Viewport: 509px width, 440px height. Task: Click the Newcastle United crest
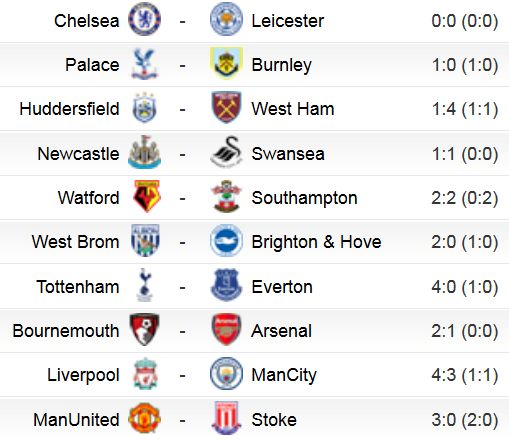(x=144, y=152)
